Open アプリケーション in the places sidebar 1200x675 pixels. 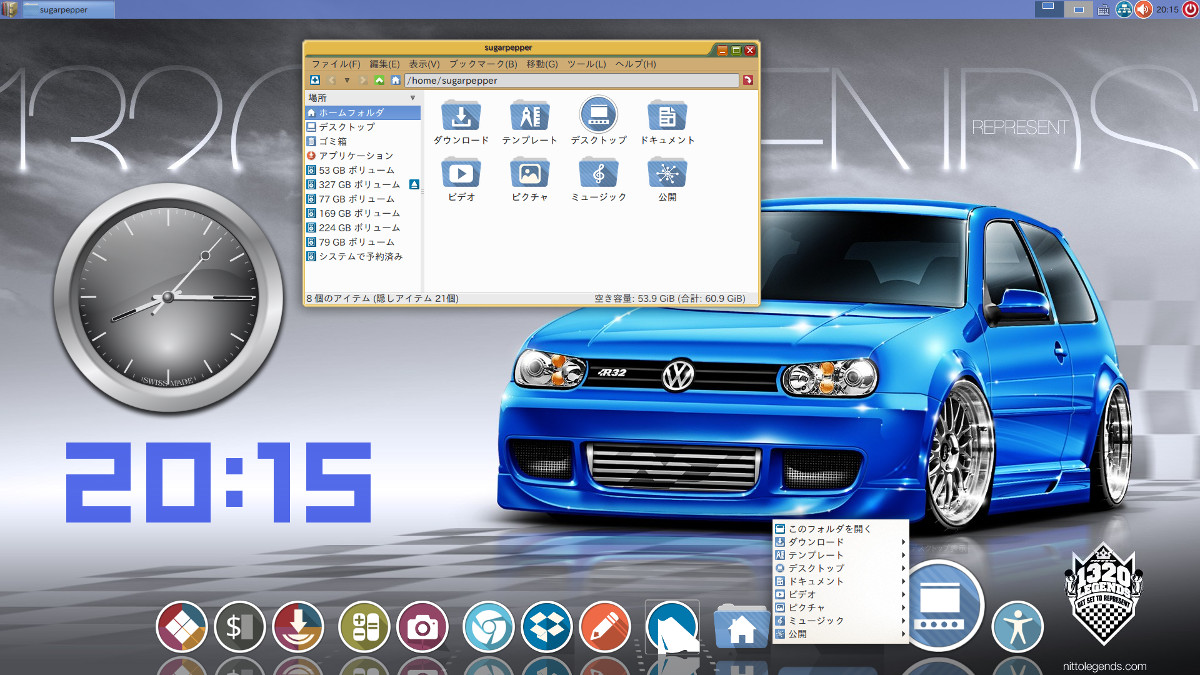tap(363, 156)
